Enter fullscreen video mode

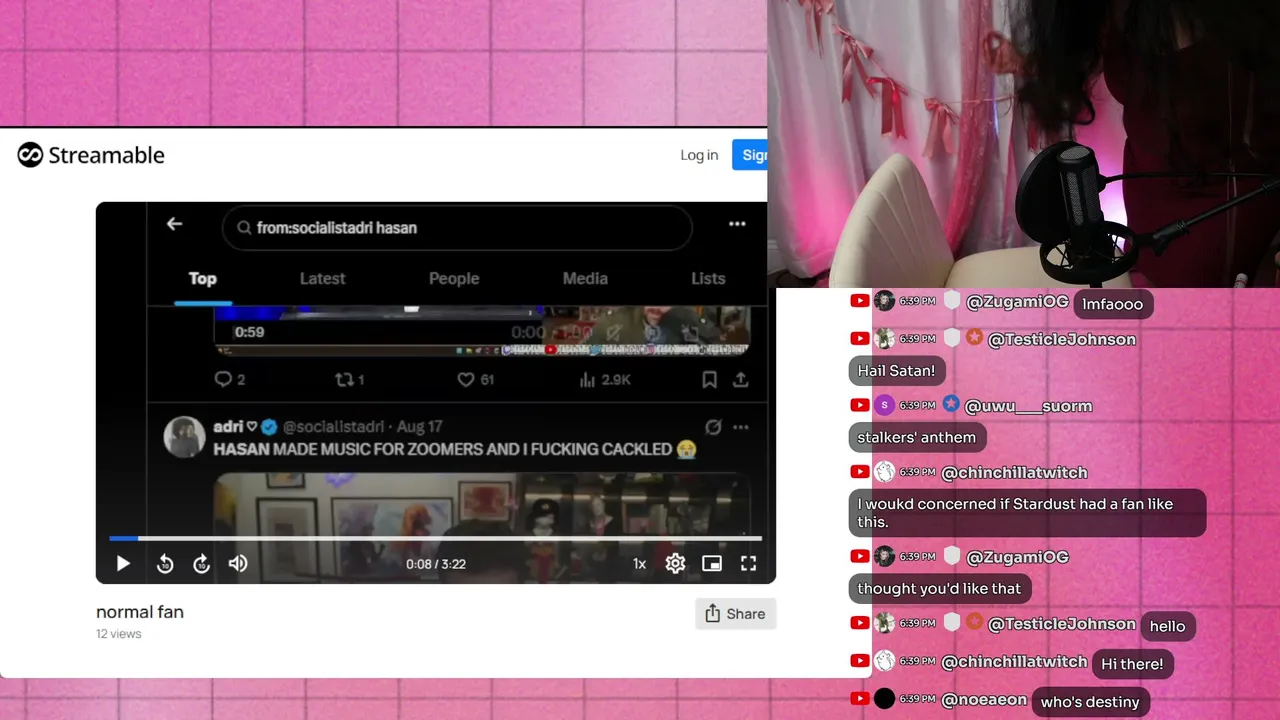coord(748,564)
